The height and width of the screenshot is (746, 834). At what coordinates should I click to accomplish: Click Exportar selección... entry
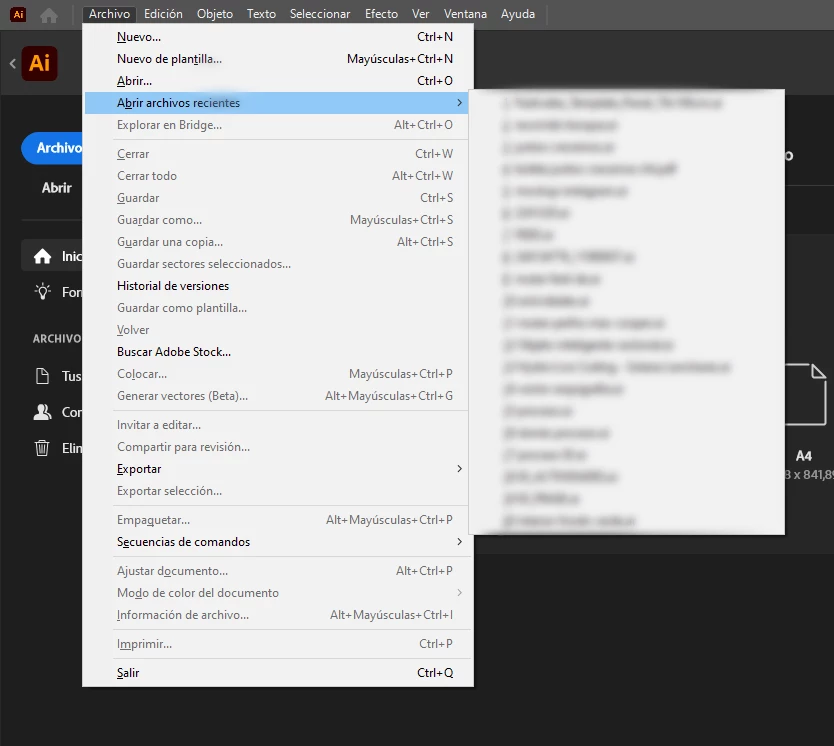click(277, 491)
